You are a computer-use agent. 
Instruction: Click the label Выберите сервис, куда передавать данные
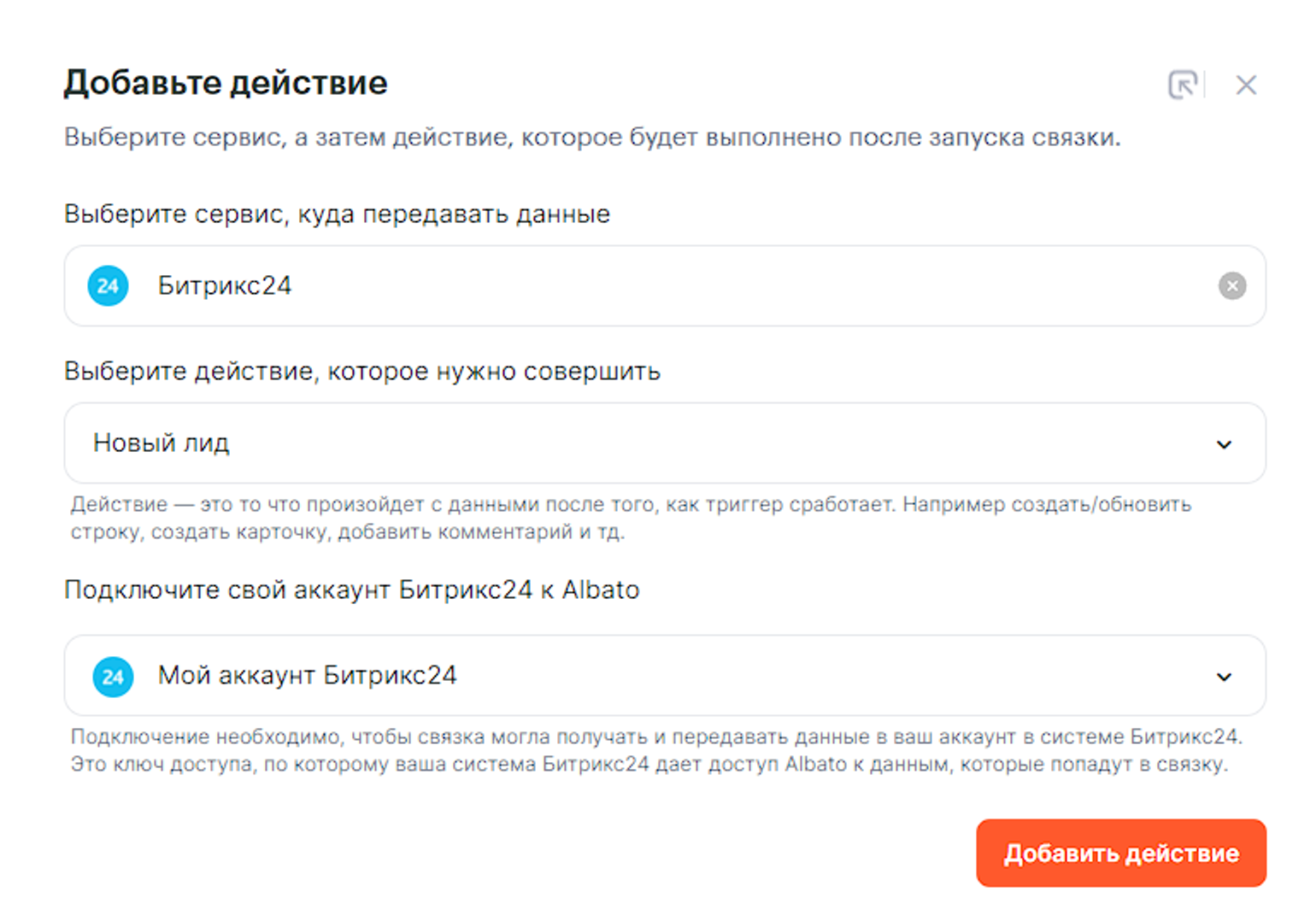tap(337, 214)
